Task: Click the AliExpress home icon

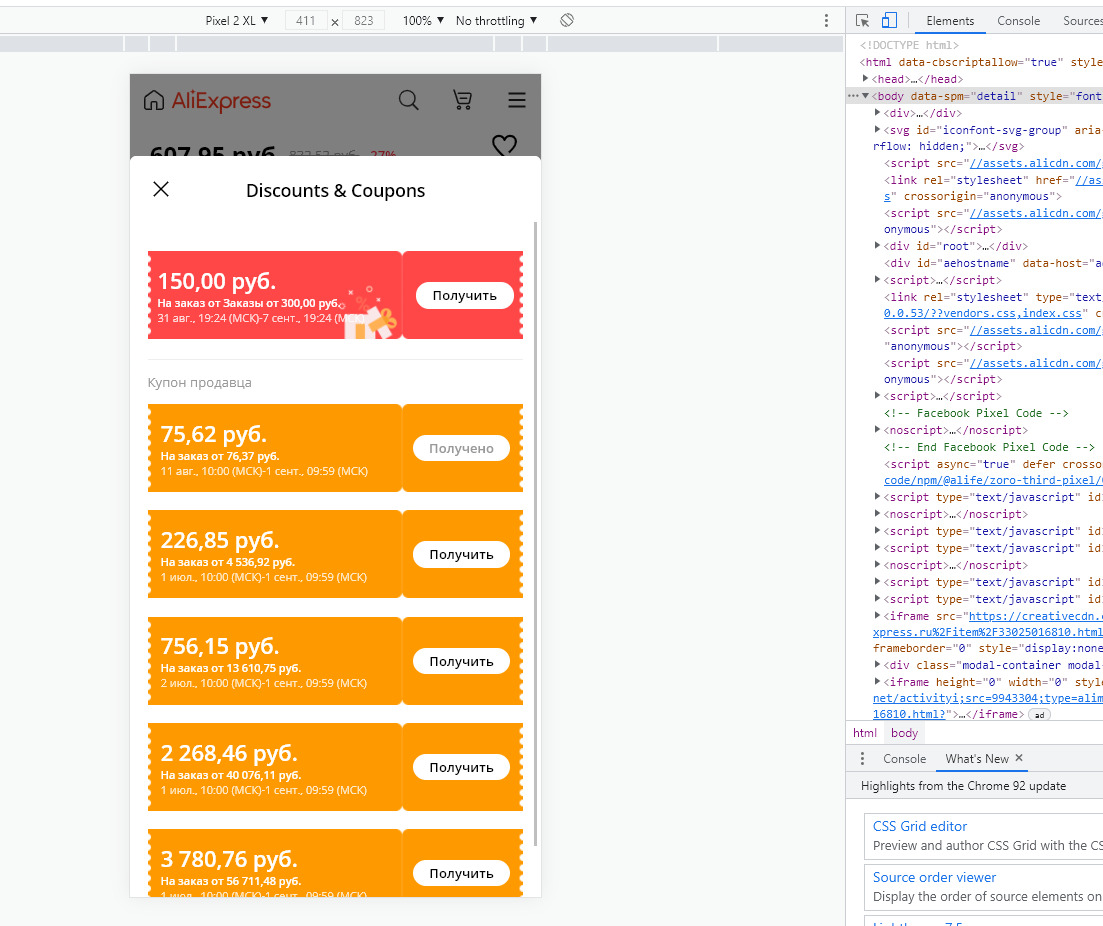Action: click(153, 101)
